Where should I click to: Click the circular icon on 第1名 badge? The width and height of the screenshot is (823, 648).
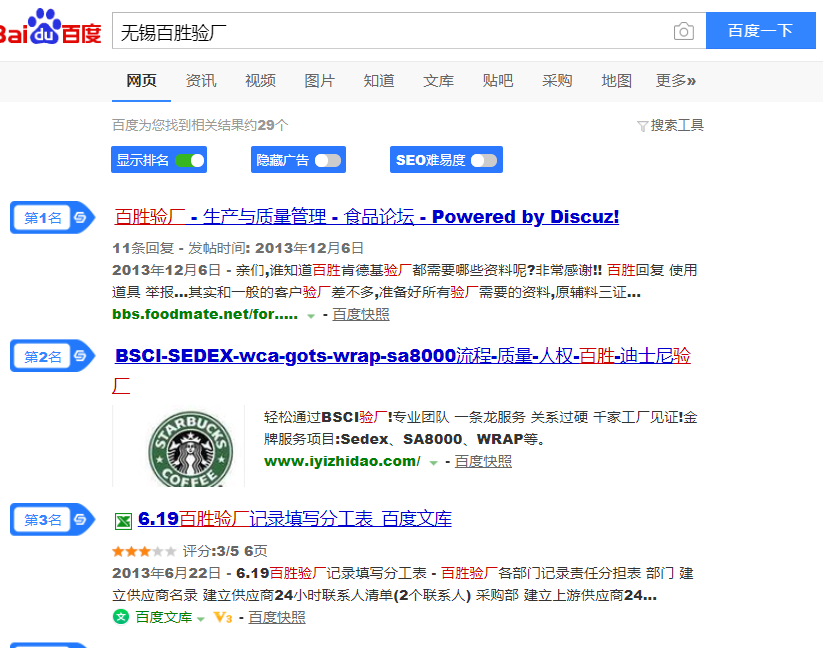[80, 217]
